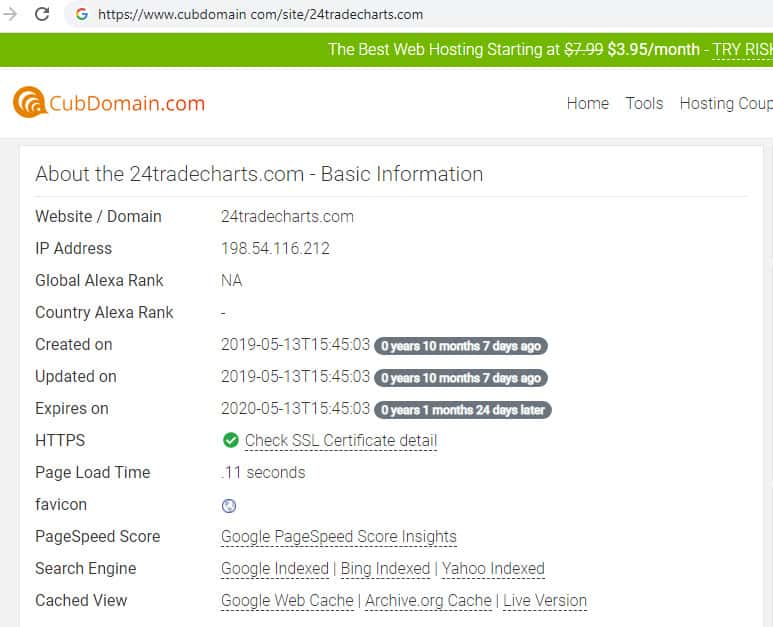Click the TRY RISK link in banner
Screen dimensions: 773x627
tap(742, 50)
